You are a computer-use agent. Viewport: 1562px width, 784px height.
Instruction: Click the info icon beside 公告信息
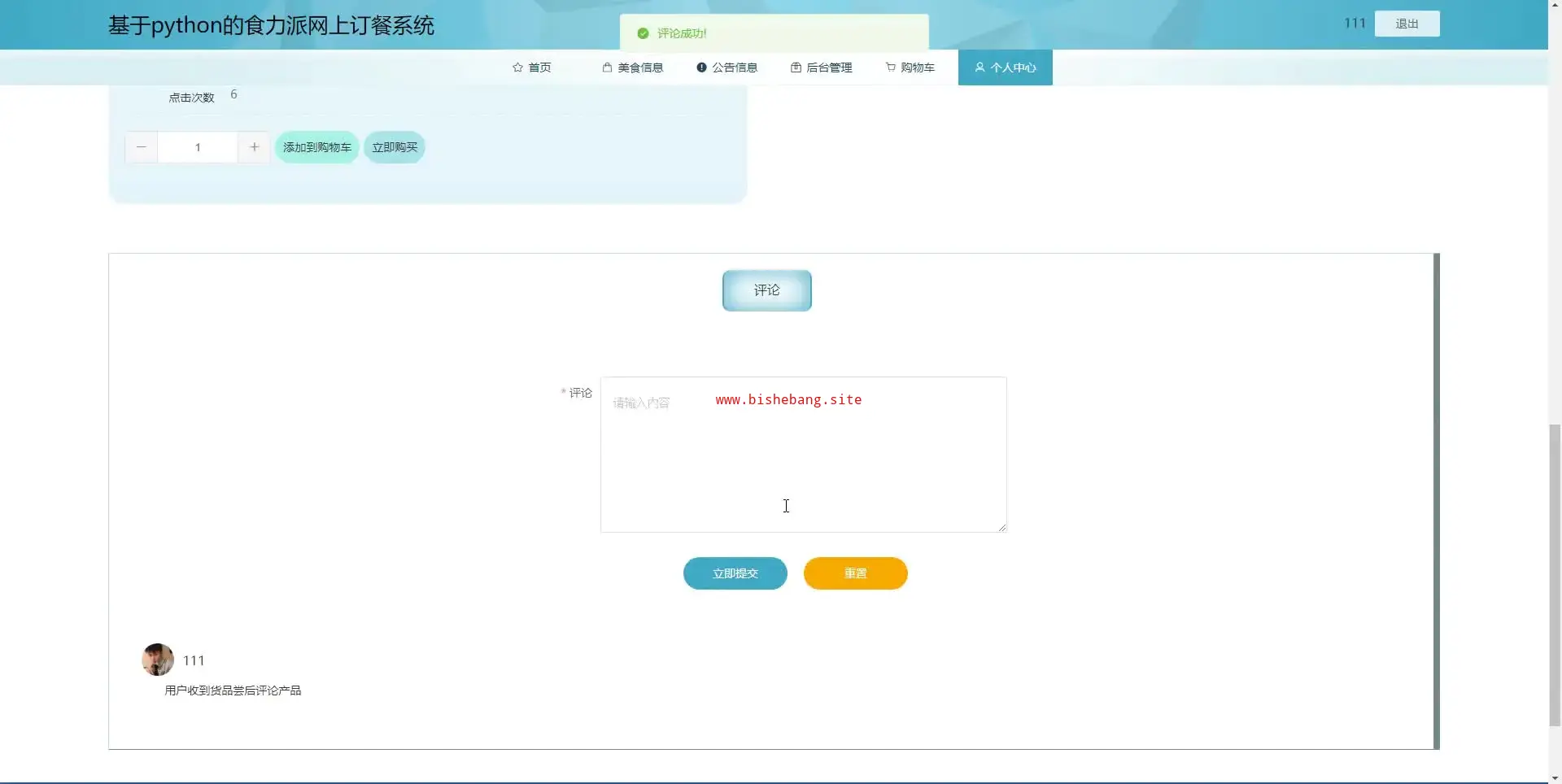[x=701, y=68]
